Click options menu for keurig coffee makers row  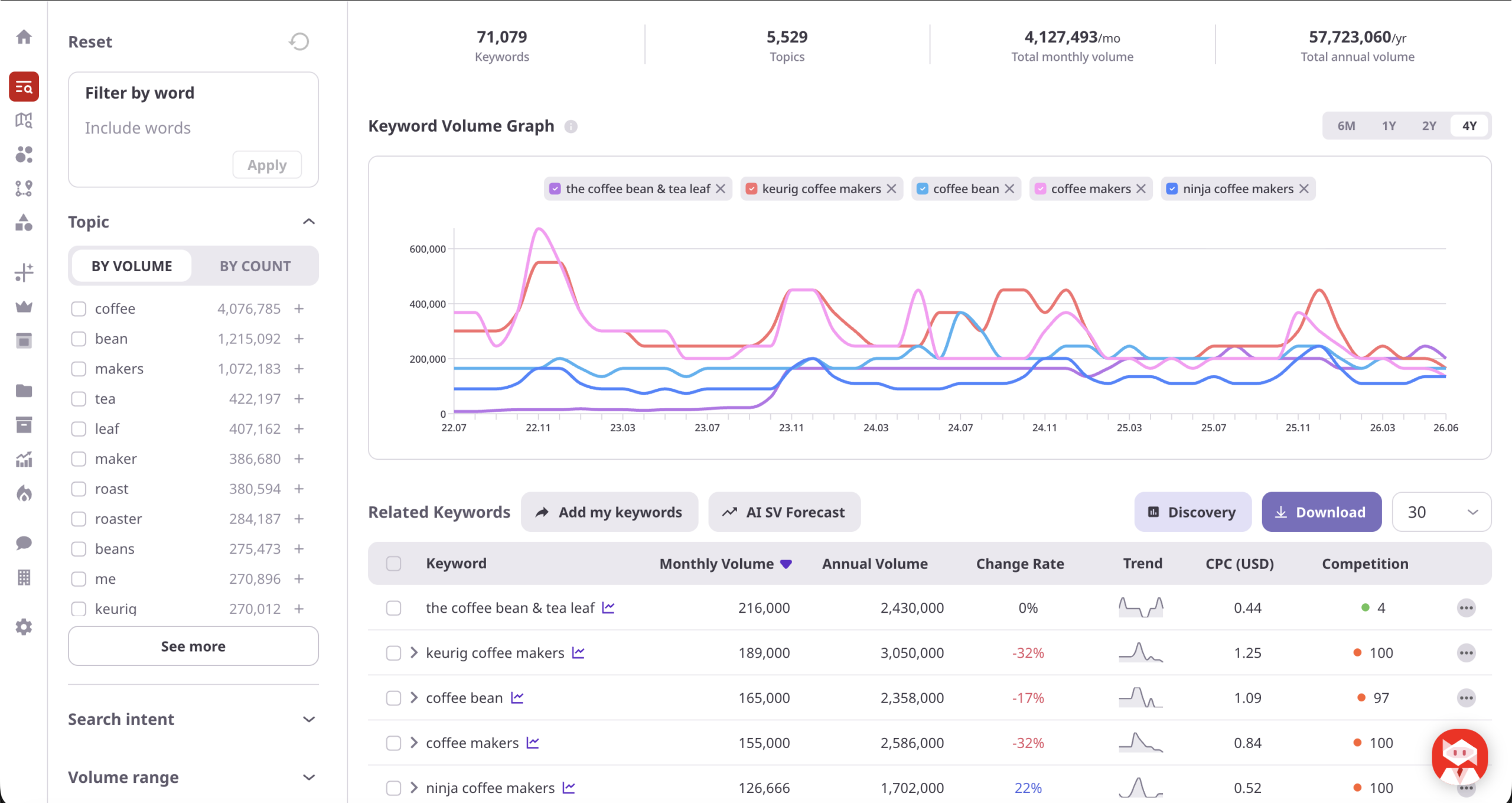click(x=1466, y=653)
